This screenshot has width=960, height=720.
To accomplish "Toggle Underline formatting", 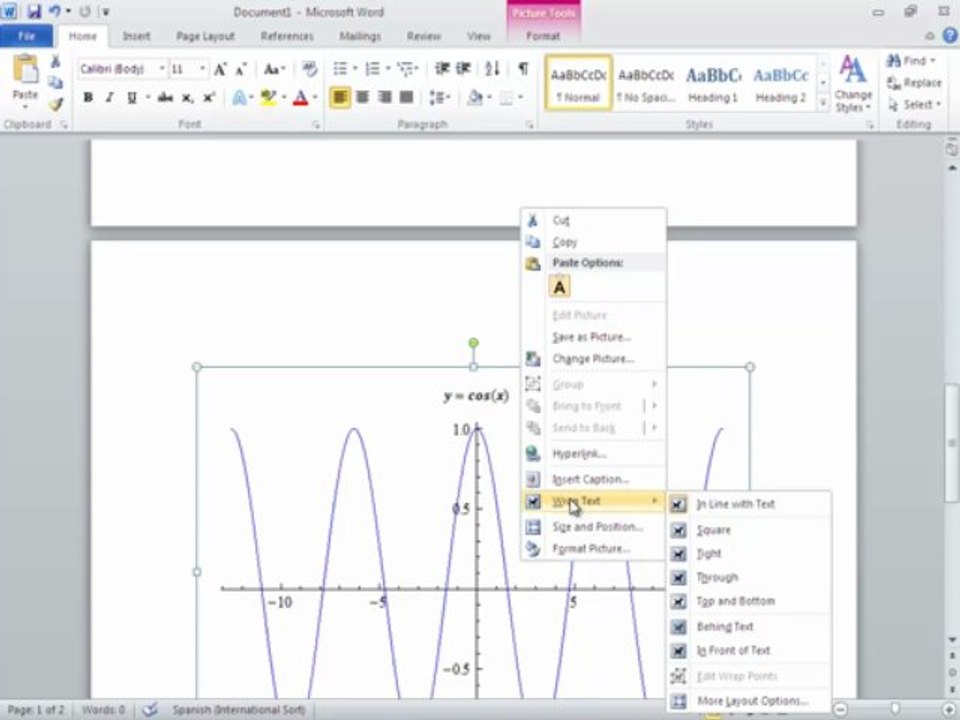I will (x=132, y=97).
